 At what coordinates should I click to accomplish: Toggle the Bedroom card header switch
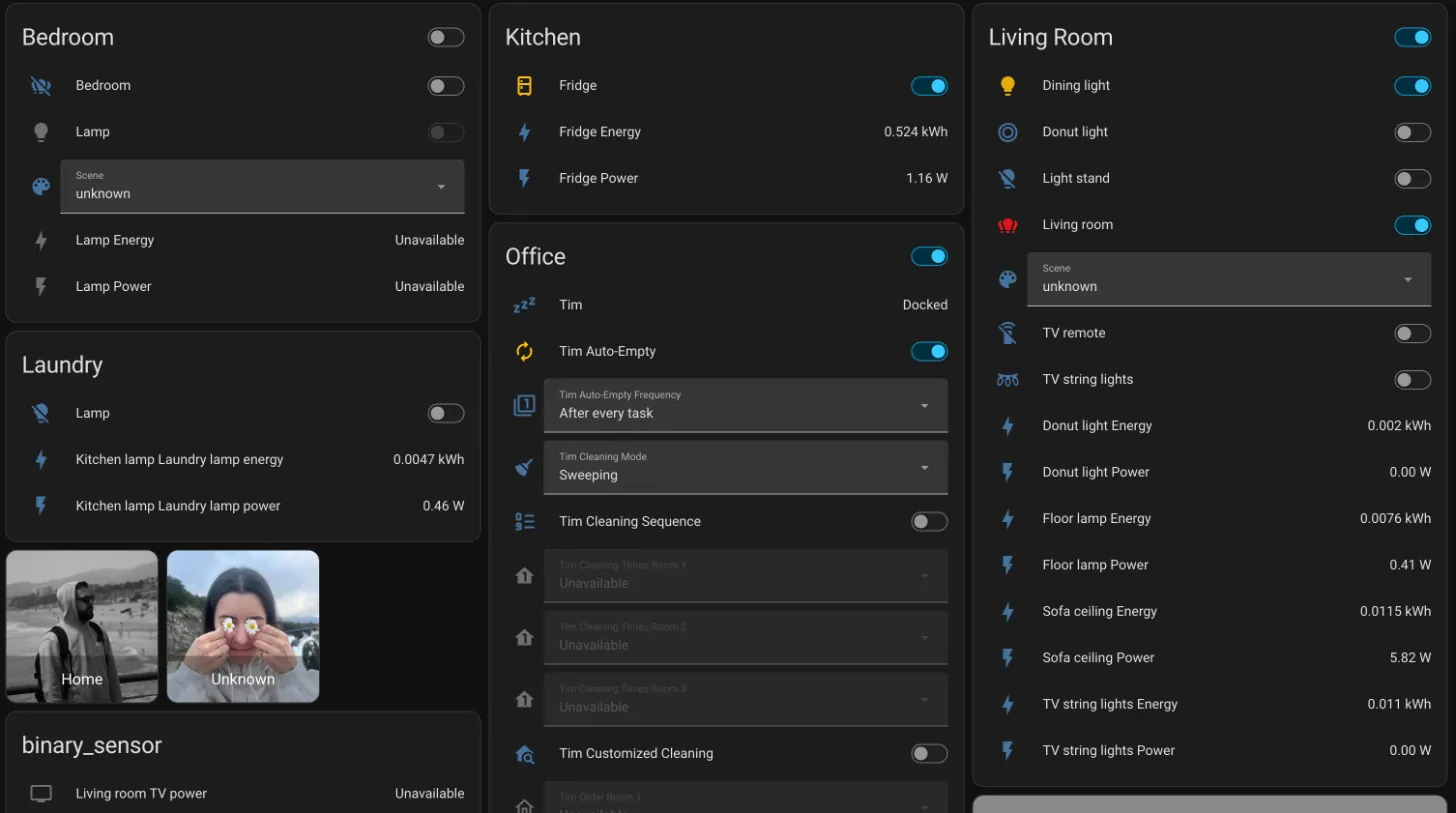(446, 37)
